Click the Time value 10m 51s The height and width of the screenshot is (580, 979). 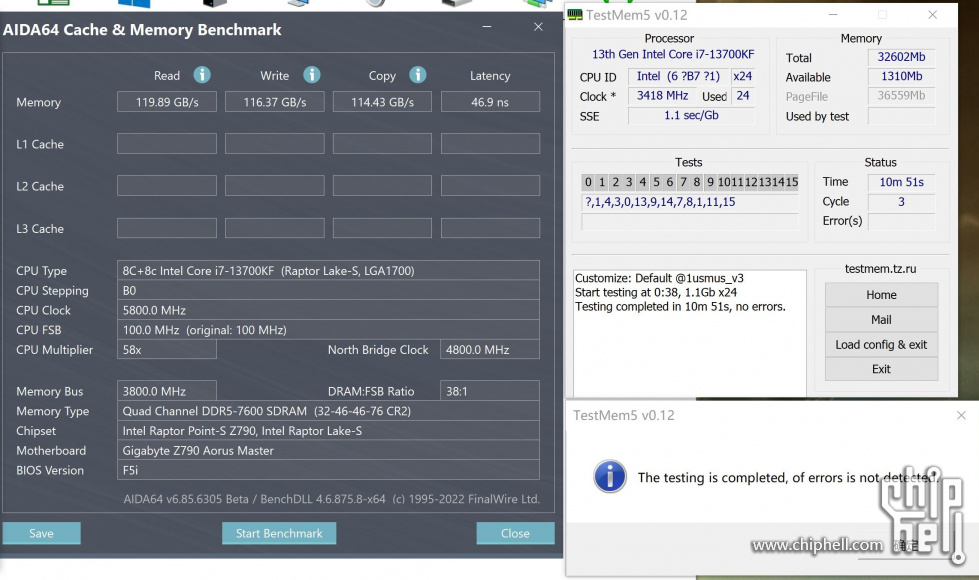(901, 182)
